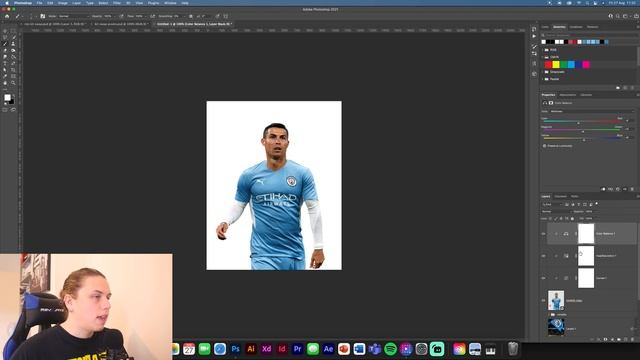Open the Actions panel play icon

click(x=534, y=36)
